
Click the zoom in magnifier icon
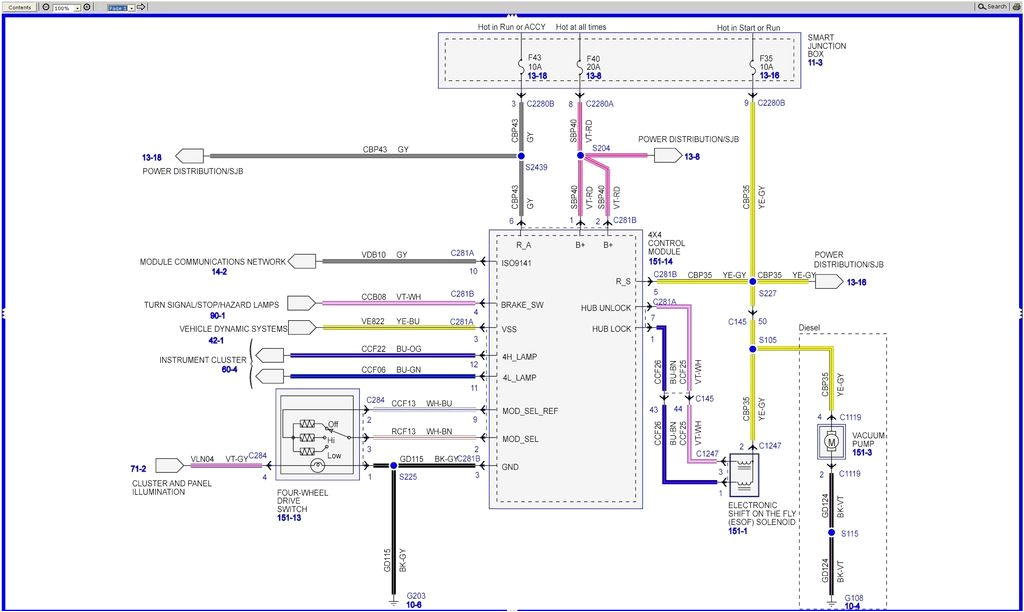[87, 7]
